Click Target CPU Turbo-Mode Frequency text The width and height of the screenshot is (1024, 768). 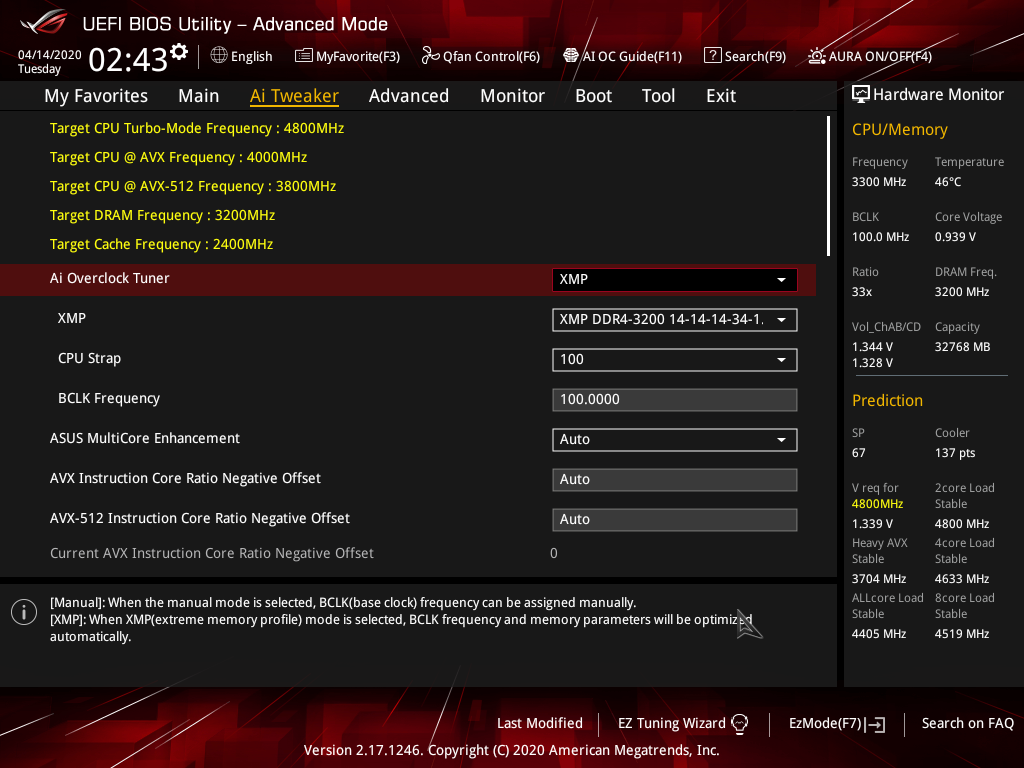click(197, 128)
